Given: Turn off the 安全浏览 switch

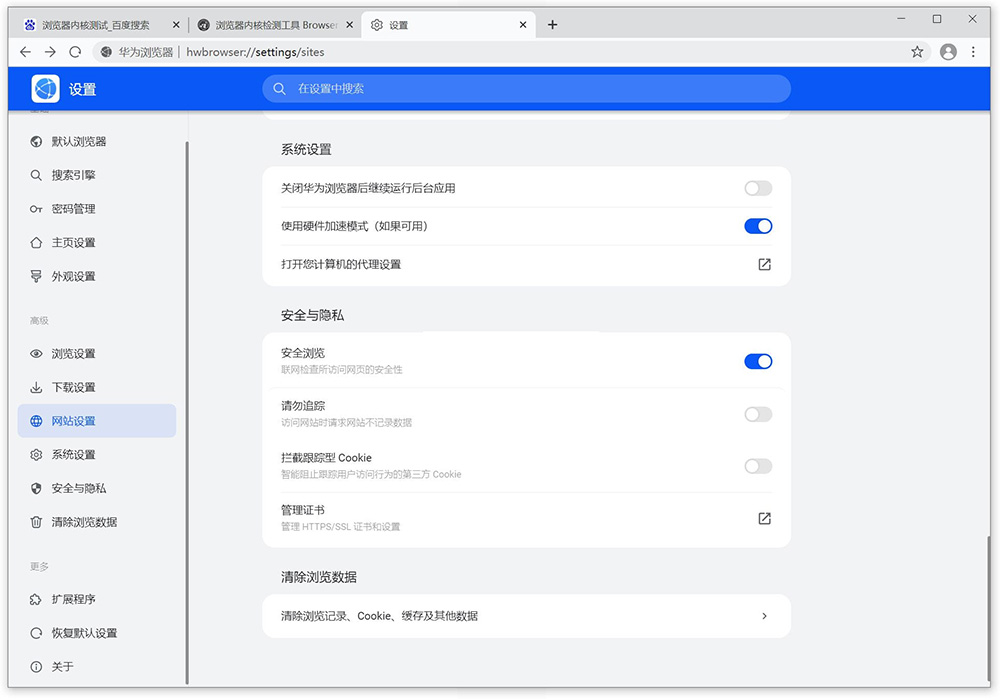Looking at the screenshot, I should 758,361.
